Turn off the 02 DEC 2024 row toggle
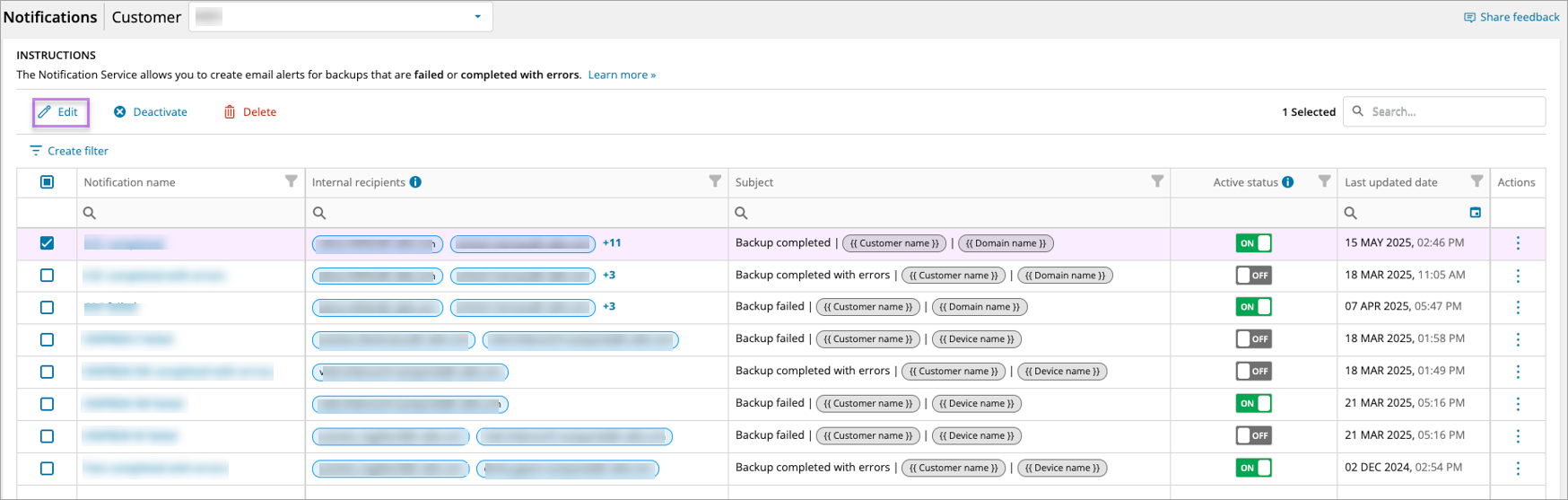Image resolution: width=1568 pixels, height=500 pixels. (1253, 468)
